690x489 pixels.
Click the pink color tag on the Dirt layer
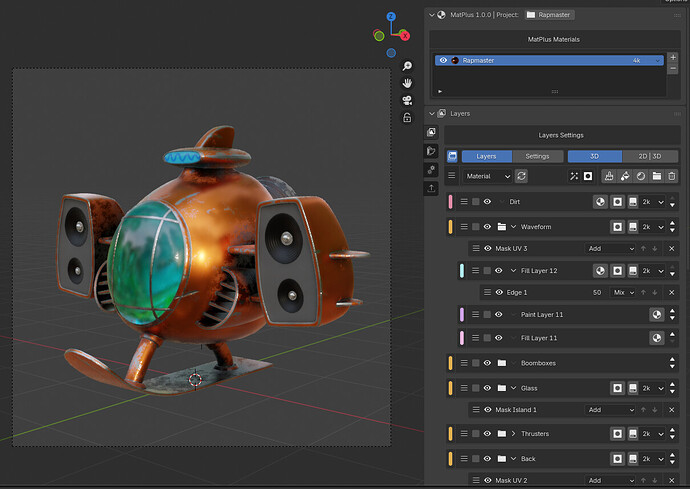coord(450,202)
